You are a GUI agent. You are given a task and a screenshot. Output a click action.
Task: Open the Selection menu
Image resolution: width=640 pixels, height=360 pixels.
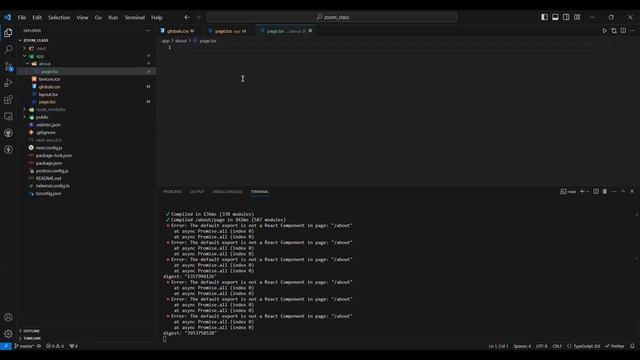pos(59,18)
